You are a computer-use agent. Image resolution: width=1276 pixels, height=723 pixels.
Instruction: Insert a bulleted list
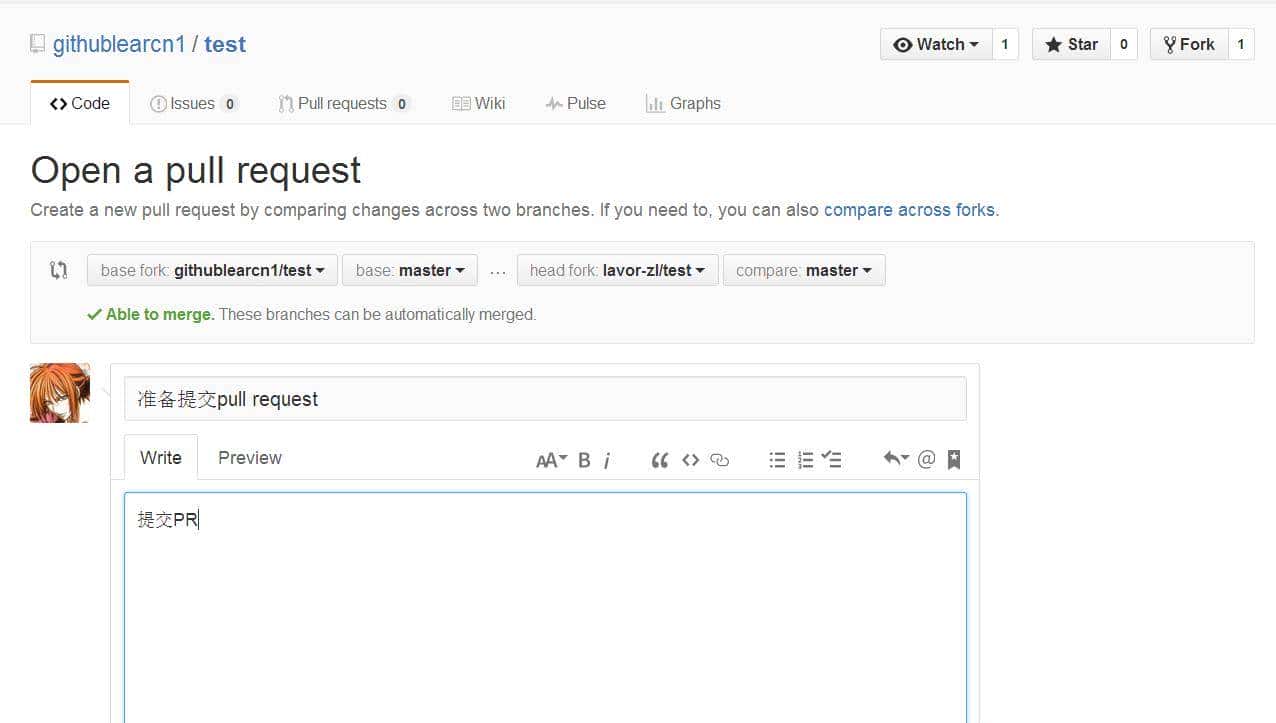point(777,460)
